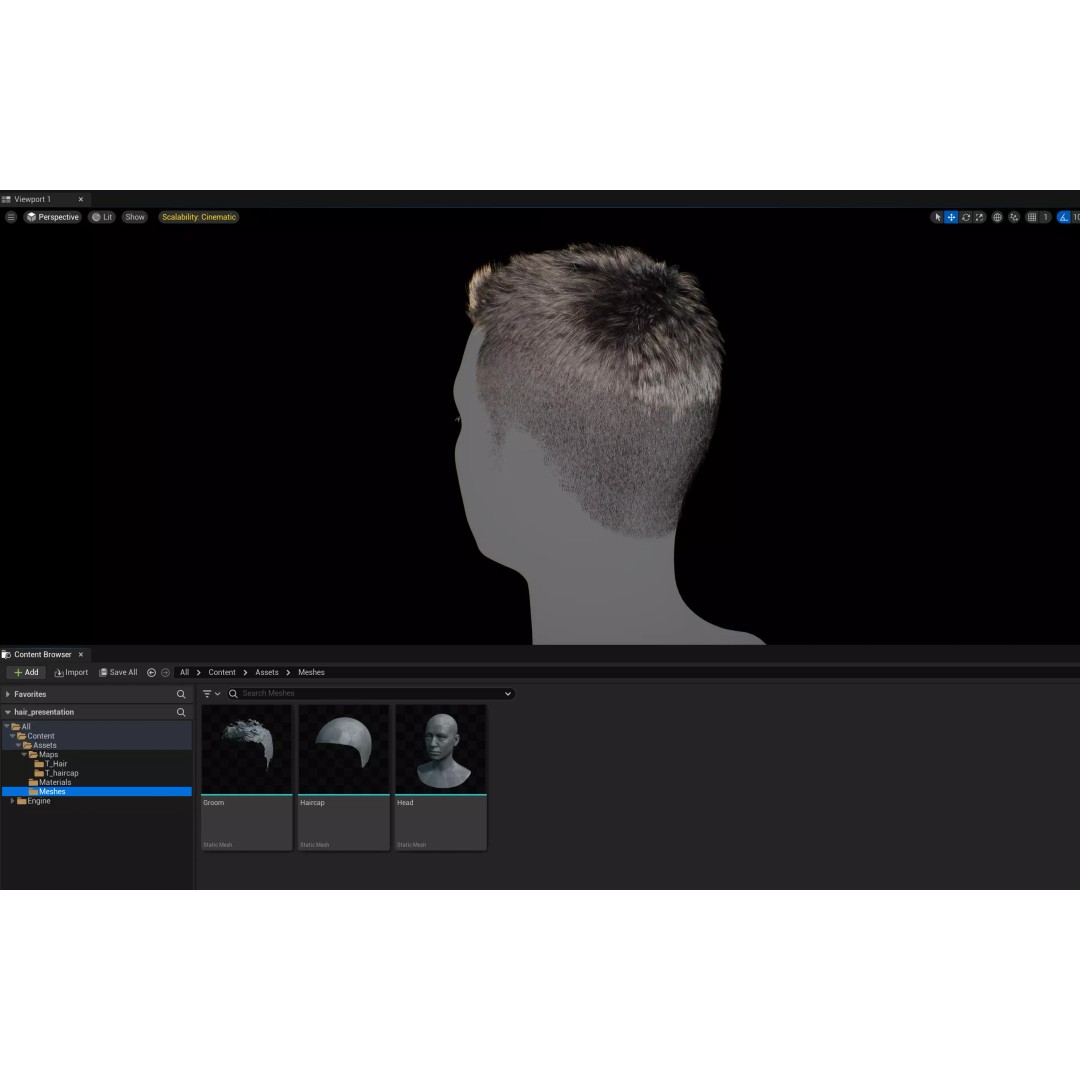Click the green Add button
The image size is (1080, 1080).
25,672
